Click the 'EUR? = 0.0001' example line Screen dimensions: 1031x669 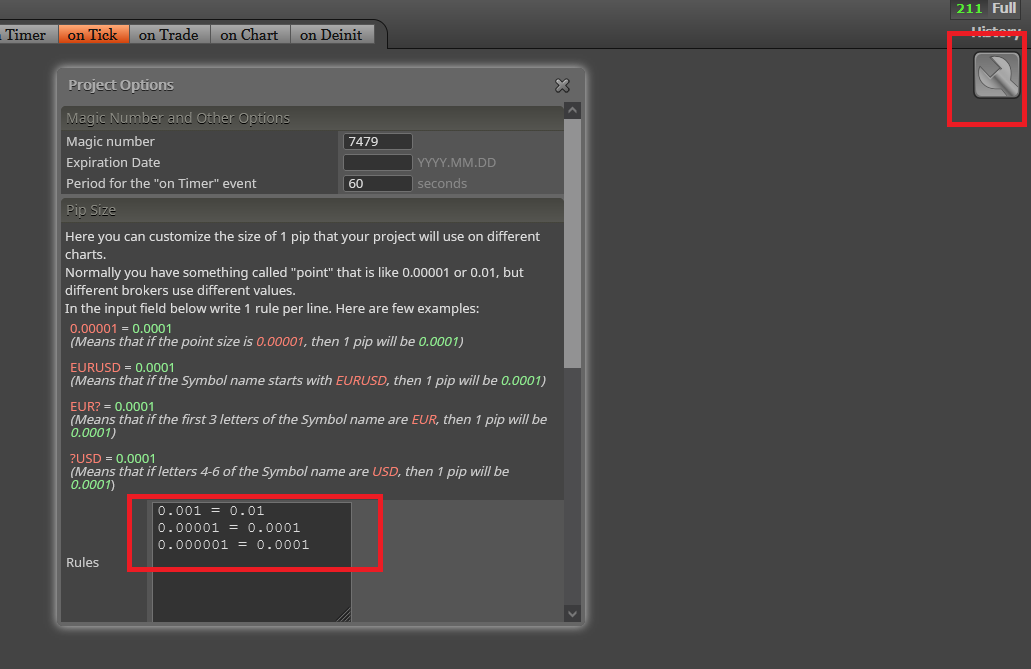tap(112, 407)
